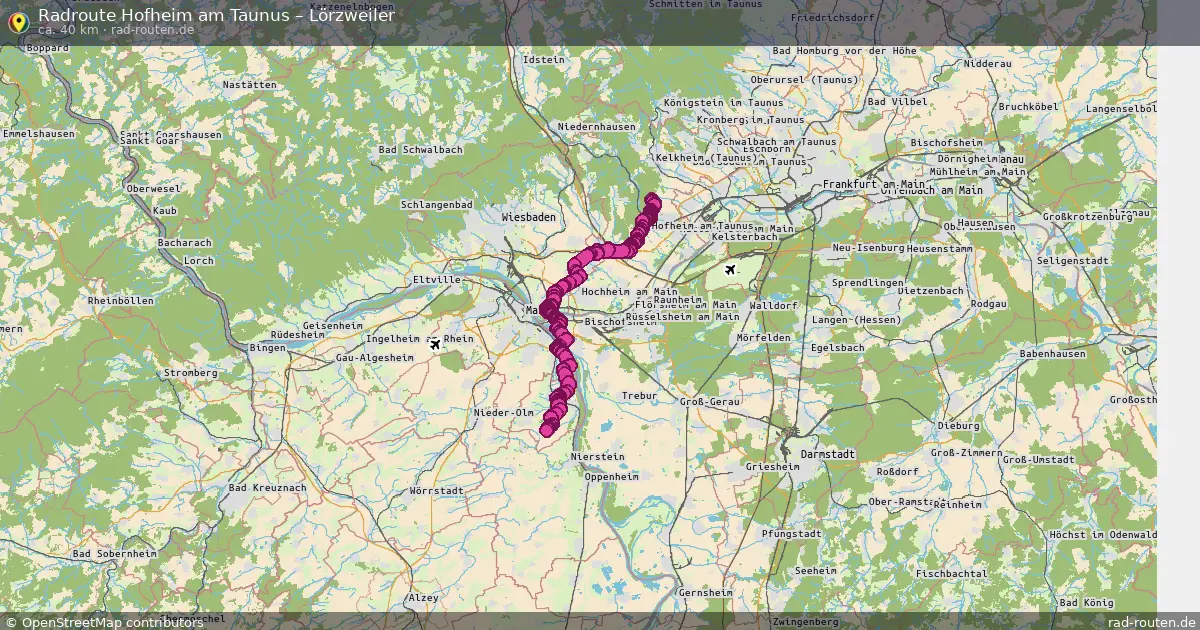1200x630 pixels.
Task: Click the Bad Vilbel label
Action: coord(897,102)
